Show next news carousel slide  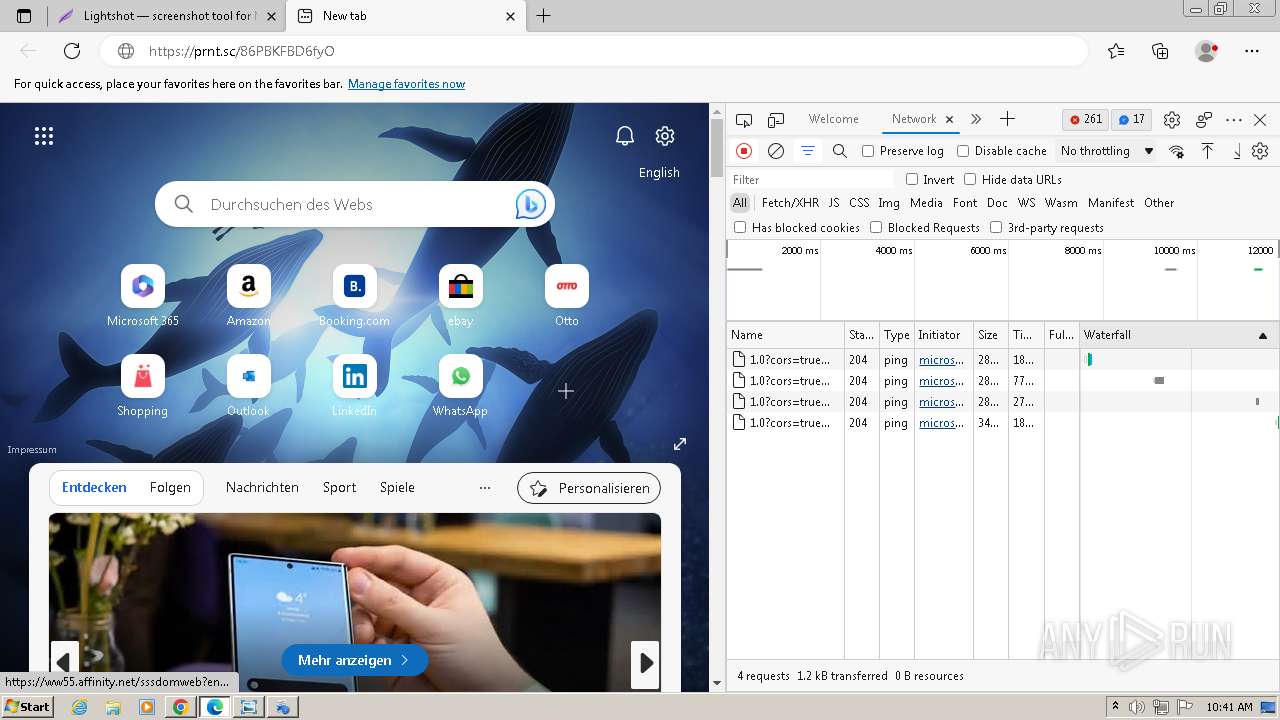pos(646,663)
